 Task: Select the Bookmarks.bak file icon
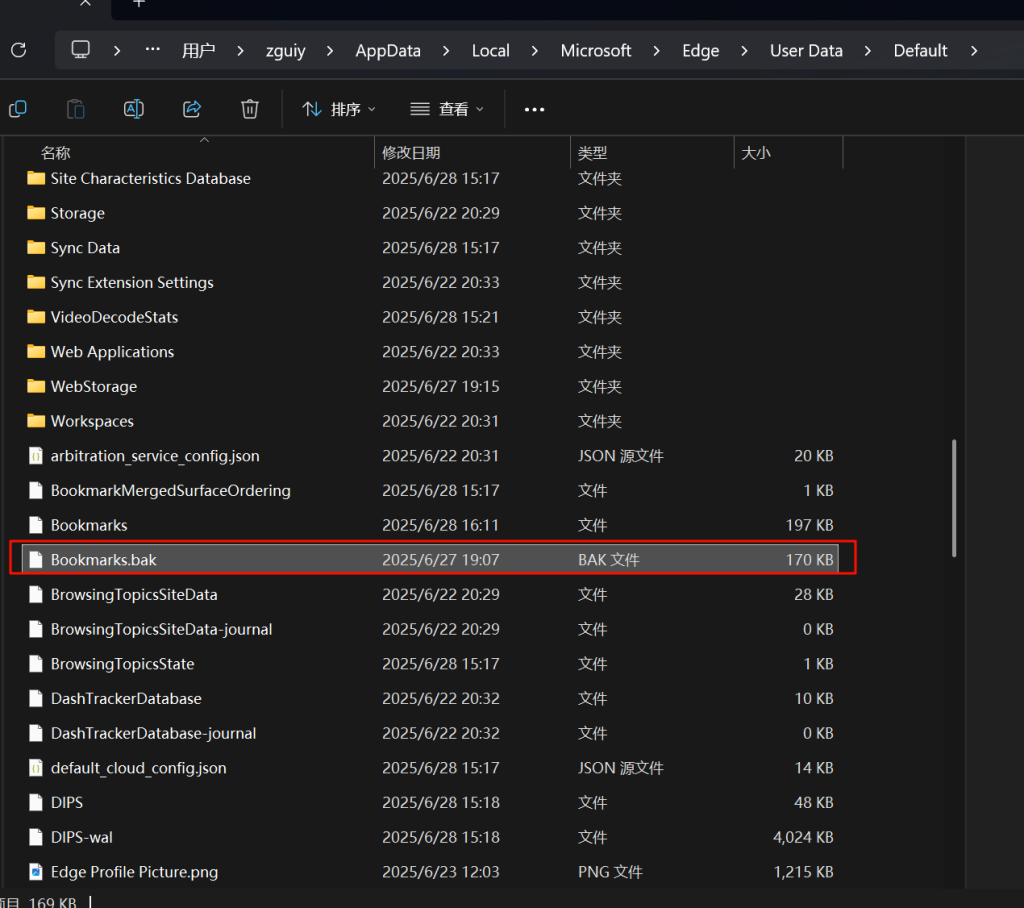[36, 560]
